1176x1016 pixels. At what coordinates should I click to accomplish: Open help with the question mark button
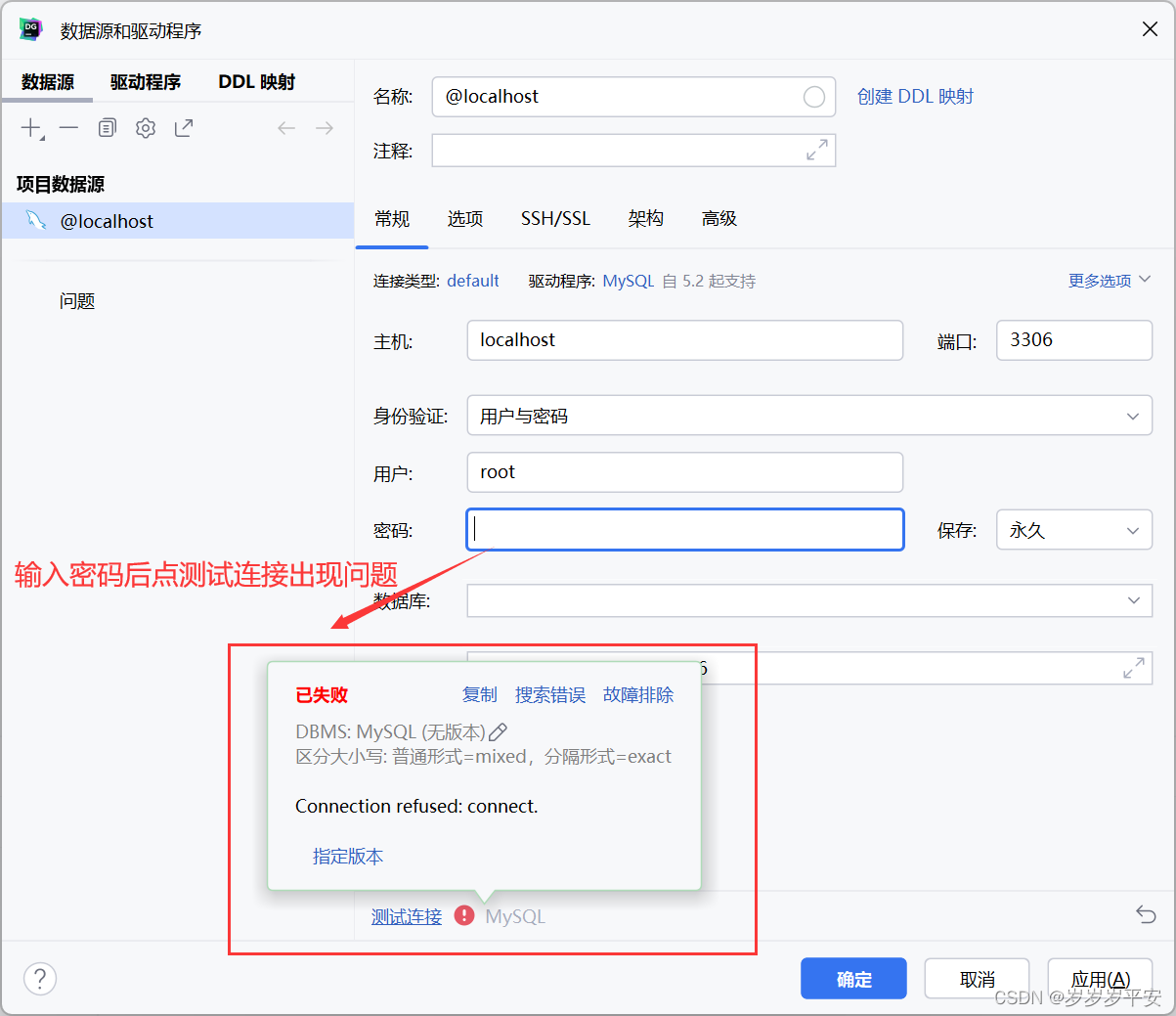tap(40, 978)
